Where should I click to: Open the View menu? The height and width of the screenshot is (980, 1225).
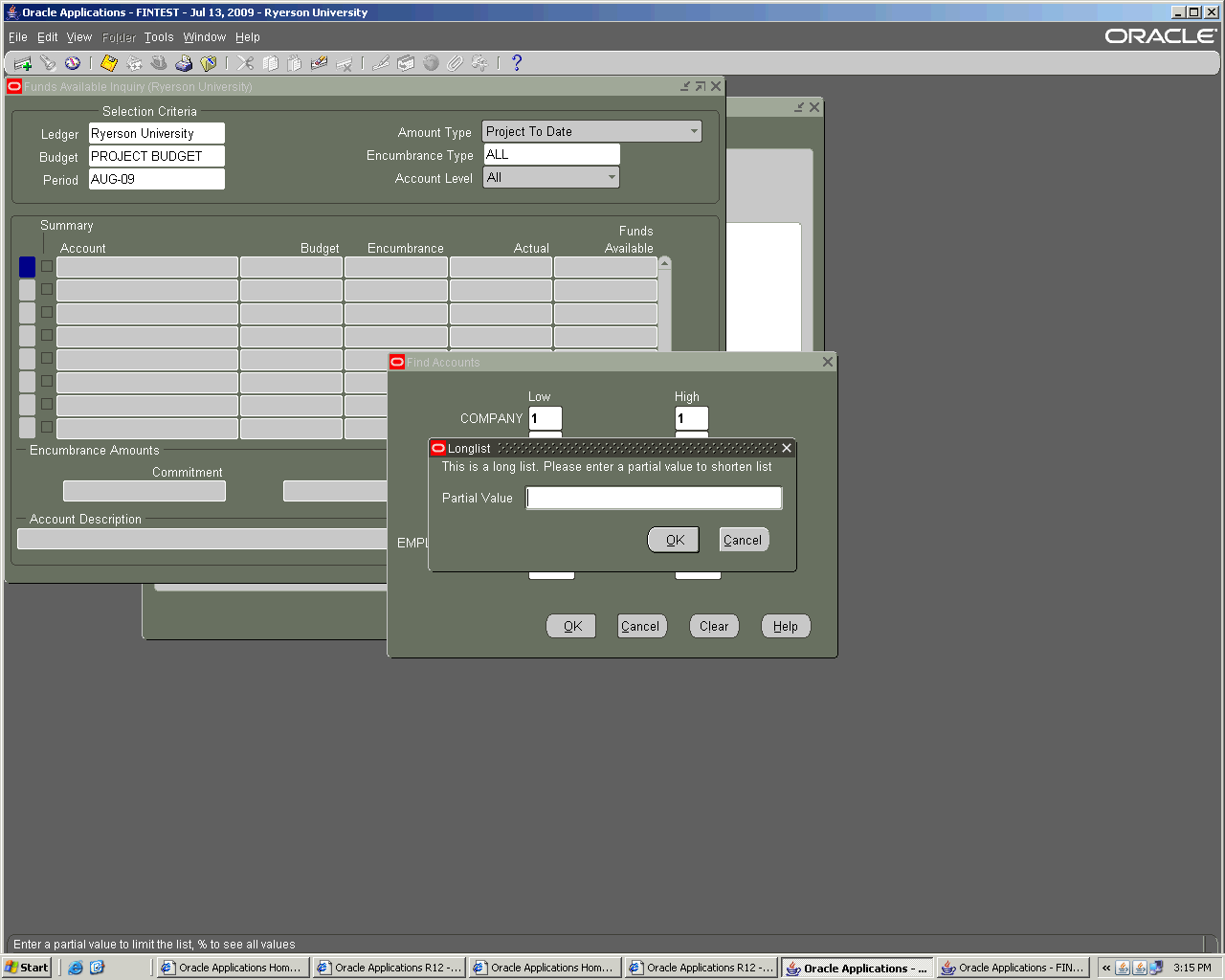(78, 37)
